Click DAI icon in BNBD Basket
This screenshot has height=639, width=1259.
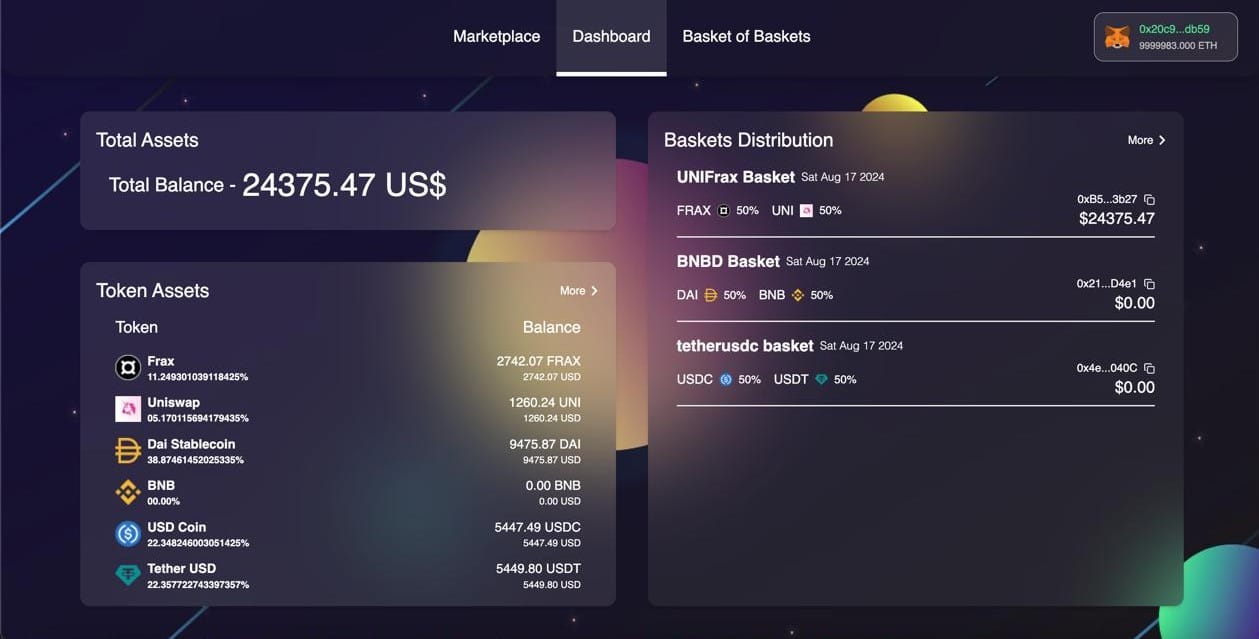pyautogui.click(x=711, y=295)
